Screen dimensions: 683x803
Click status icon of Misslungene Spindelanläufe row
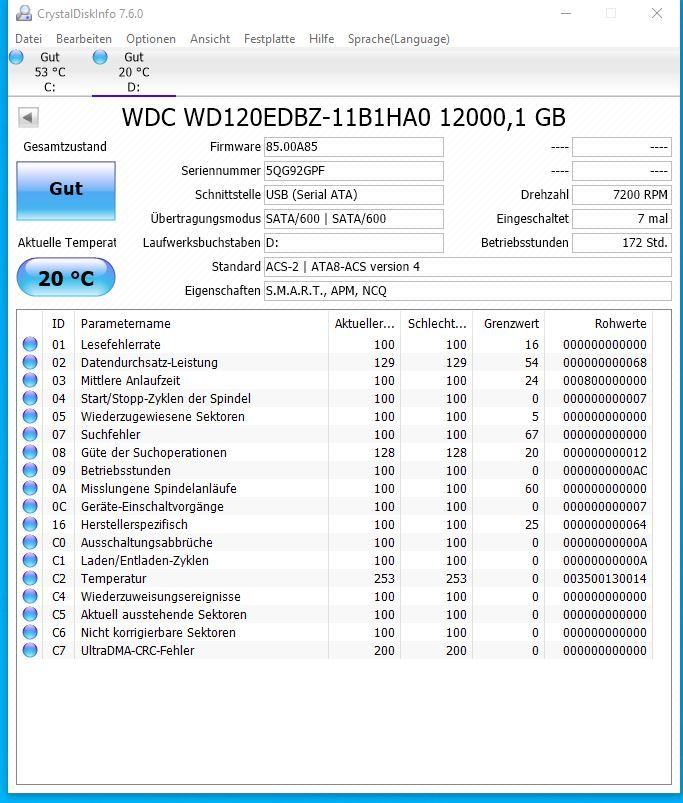30,488
